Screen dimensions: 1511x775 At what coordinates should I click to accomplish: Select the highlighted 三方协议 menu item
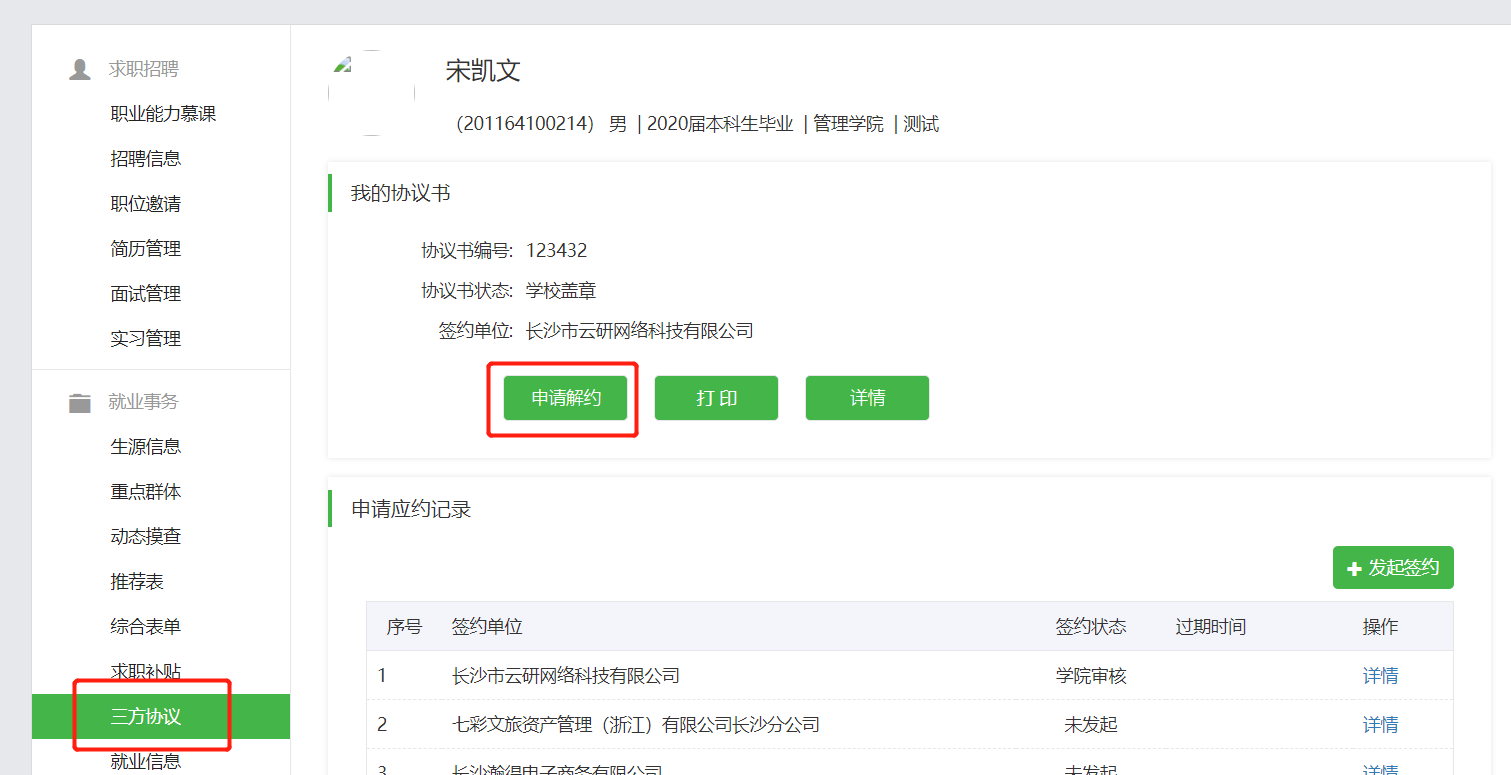[x=145, y=716]
